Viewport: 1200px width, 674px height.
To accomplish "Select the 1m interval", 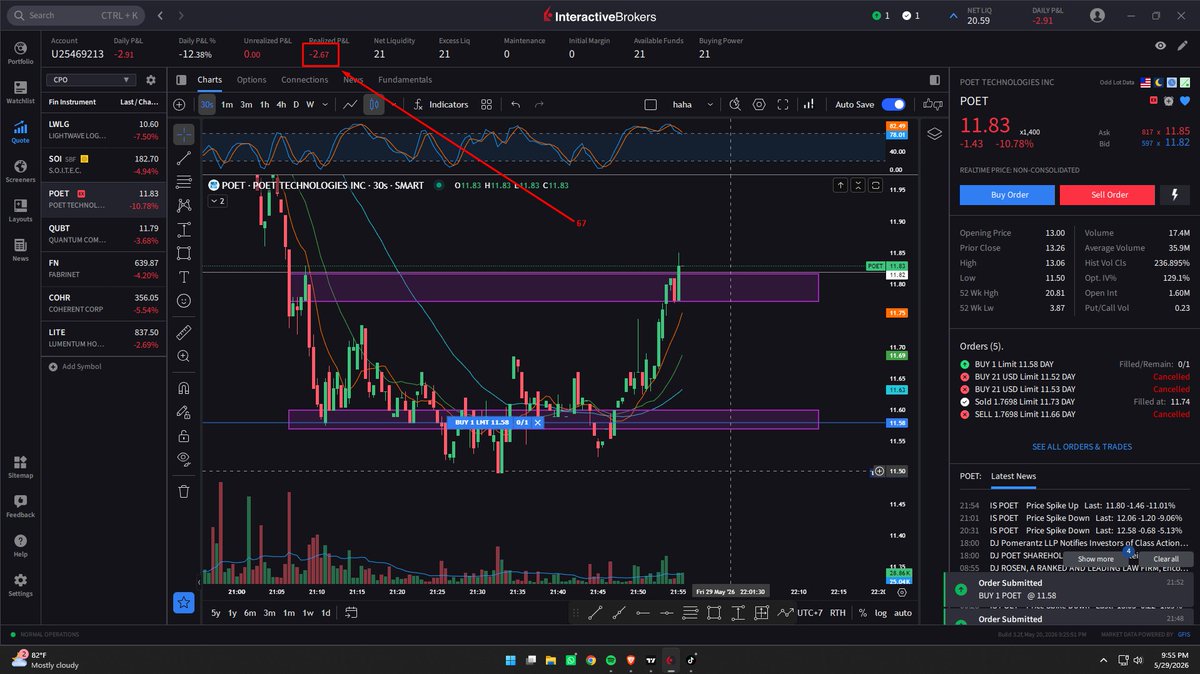I will [227, 104].
